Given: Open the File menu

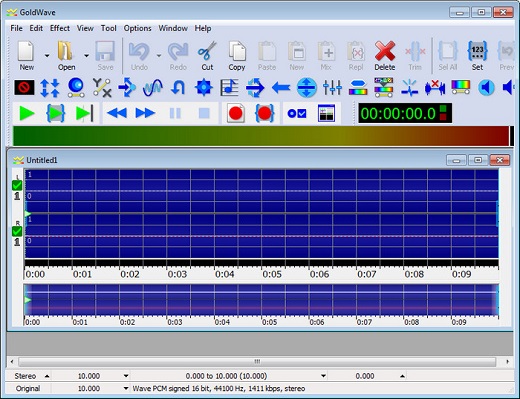Looking at the screenshot, I should (16, 28).
